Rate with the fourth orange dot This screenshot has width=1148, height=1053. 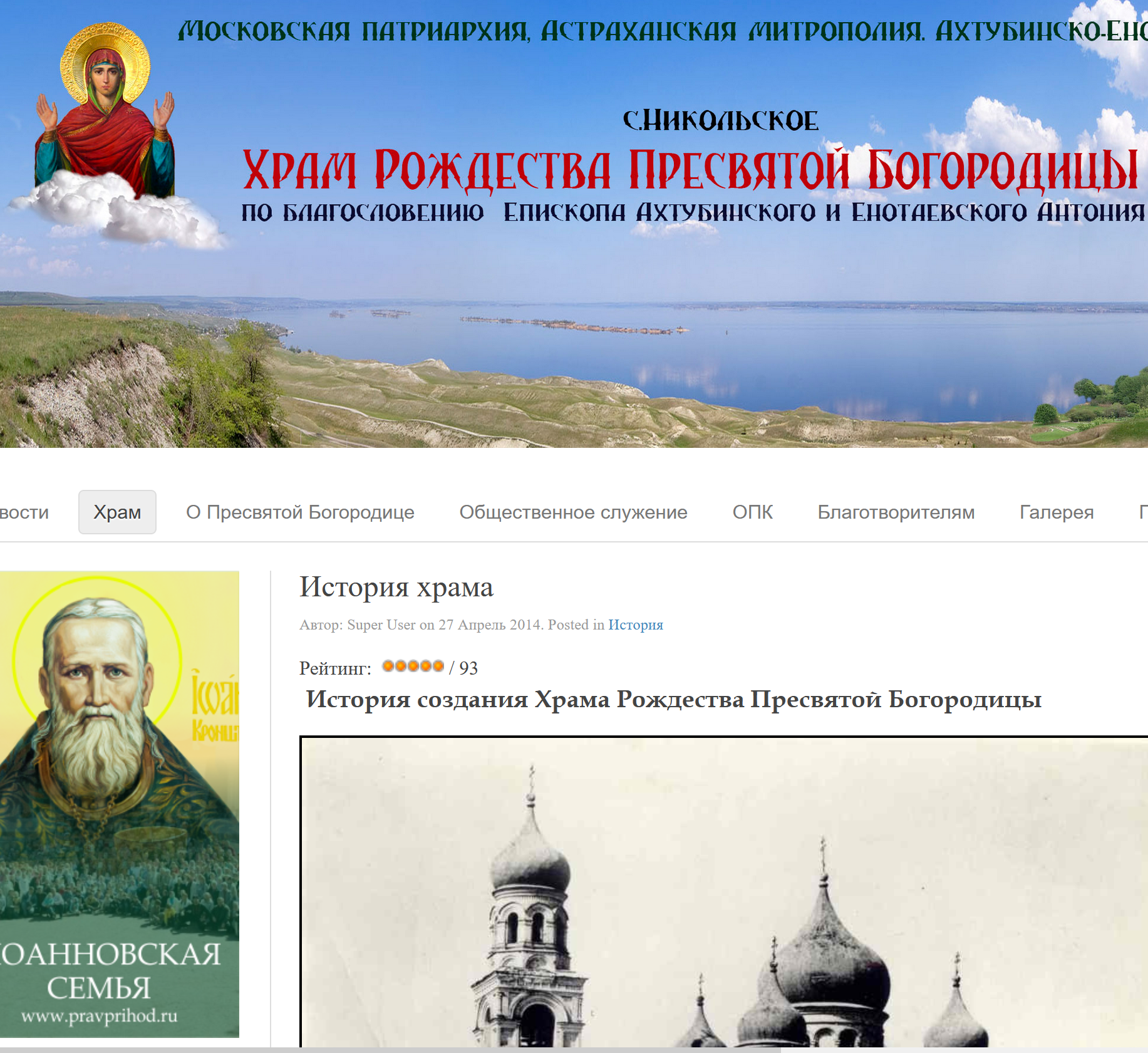point(426,666)
